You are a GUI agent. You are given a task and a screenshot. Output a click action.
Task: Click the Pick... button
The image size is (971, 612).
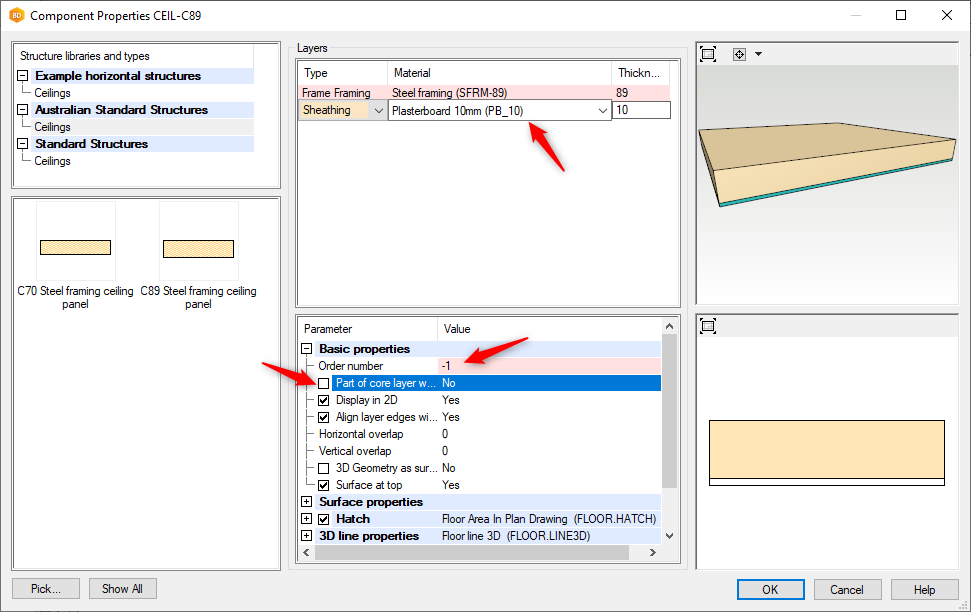(x=46, y=589)
